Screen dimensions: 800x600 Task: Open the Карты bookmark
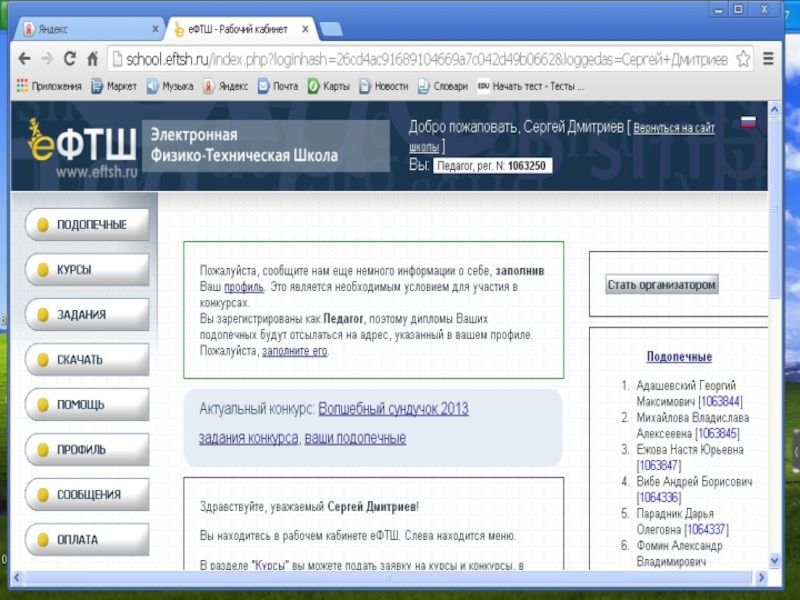(x=329, y=86)
